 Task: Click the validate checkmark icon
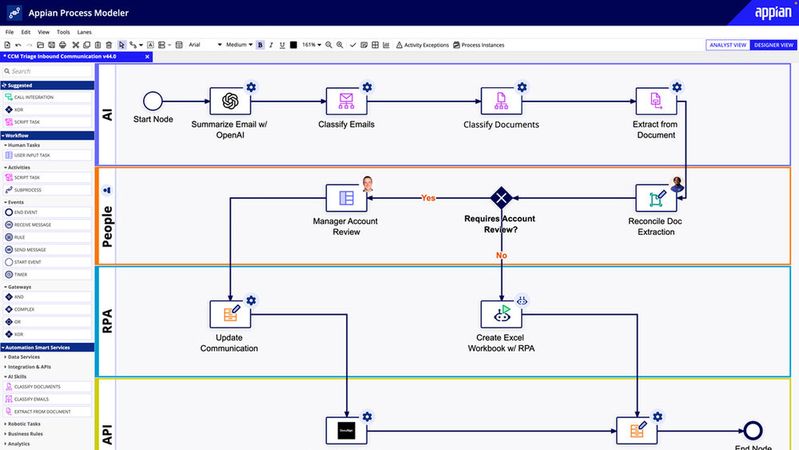point(353,45)
